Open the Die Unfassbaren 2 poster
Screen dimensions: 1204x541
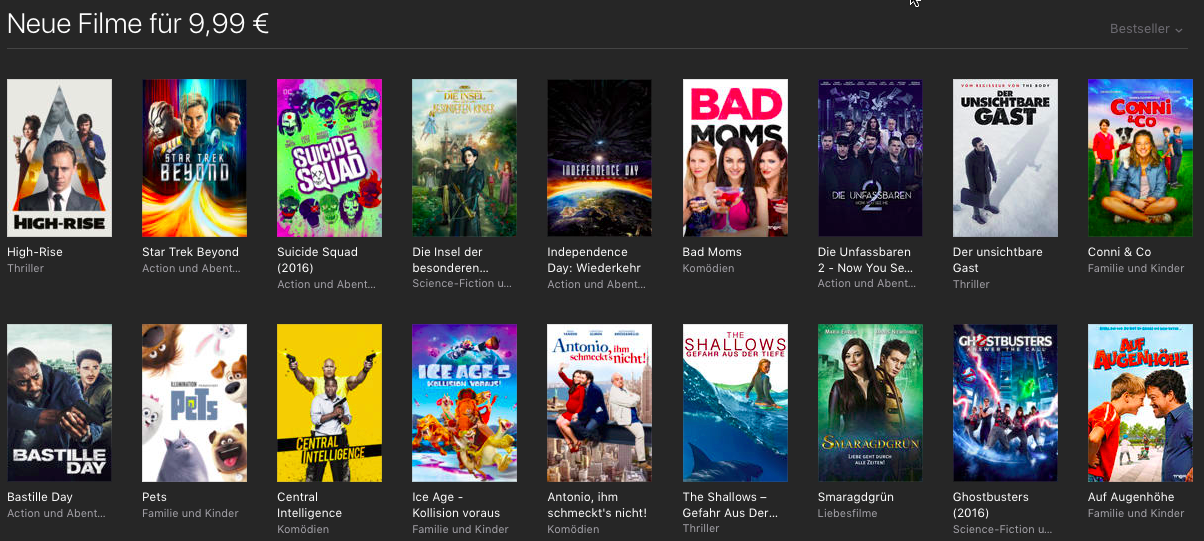[x=870, y=158]
